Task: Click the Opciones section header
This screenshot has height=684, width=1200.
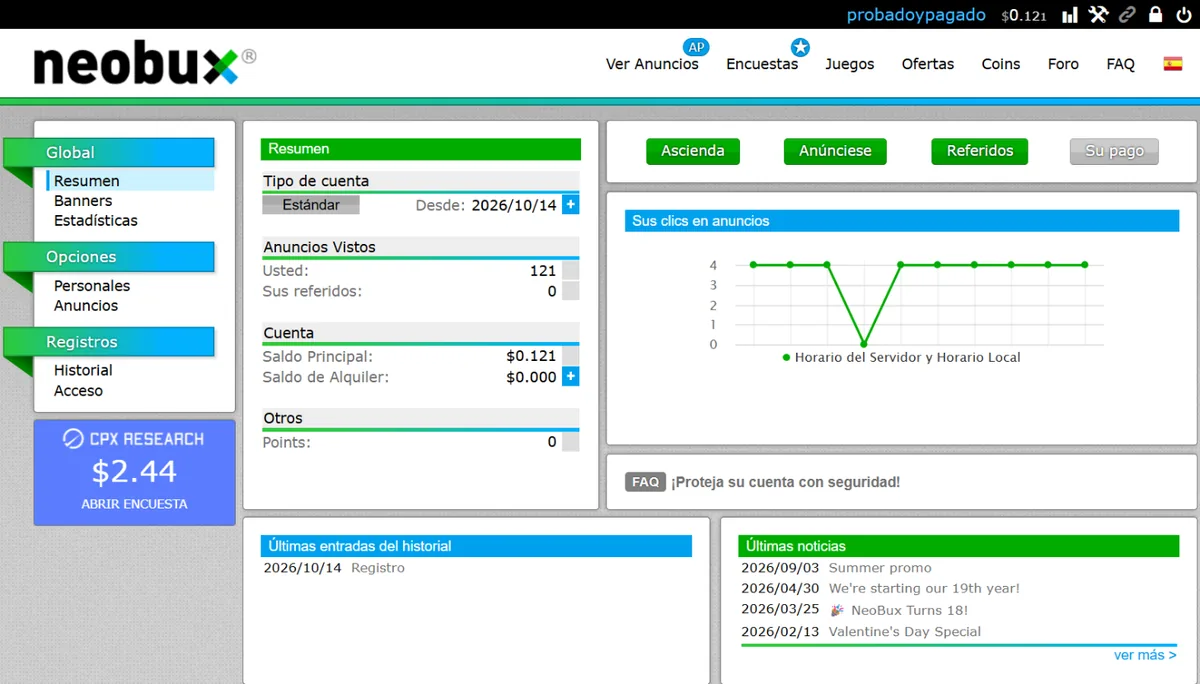Action: pyautogui.click(x=109, y=257)
